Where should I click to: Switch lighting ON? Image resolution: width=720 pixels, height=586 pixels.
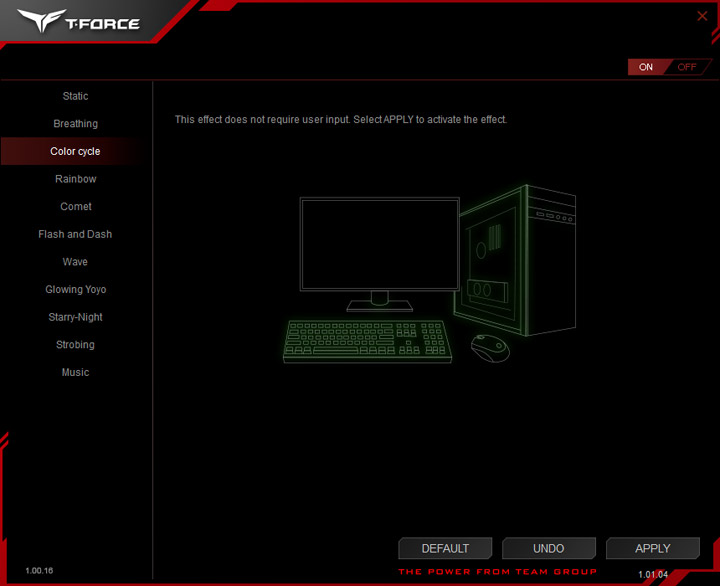pyautogui.click(x=646, y=67)
